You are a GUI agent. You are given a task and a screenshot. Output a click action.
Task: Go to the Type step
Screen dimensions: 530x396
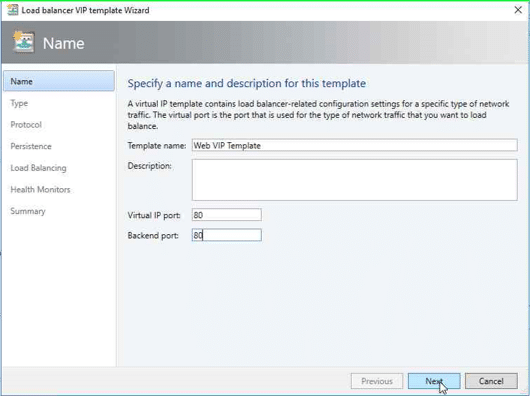click(x=19, y=103)
